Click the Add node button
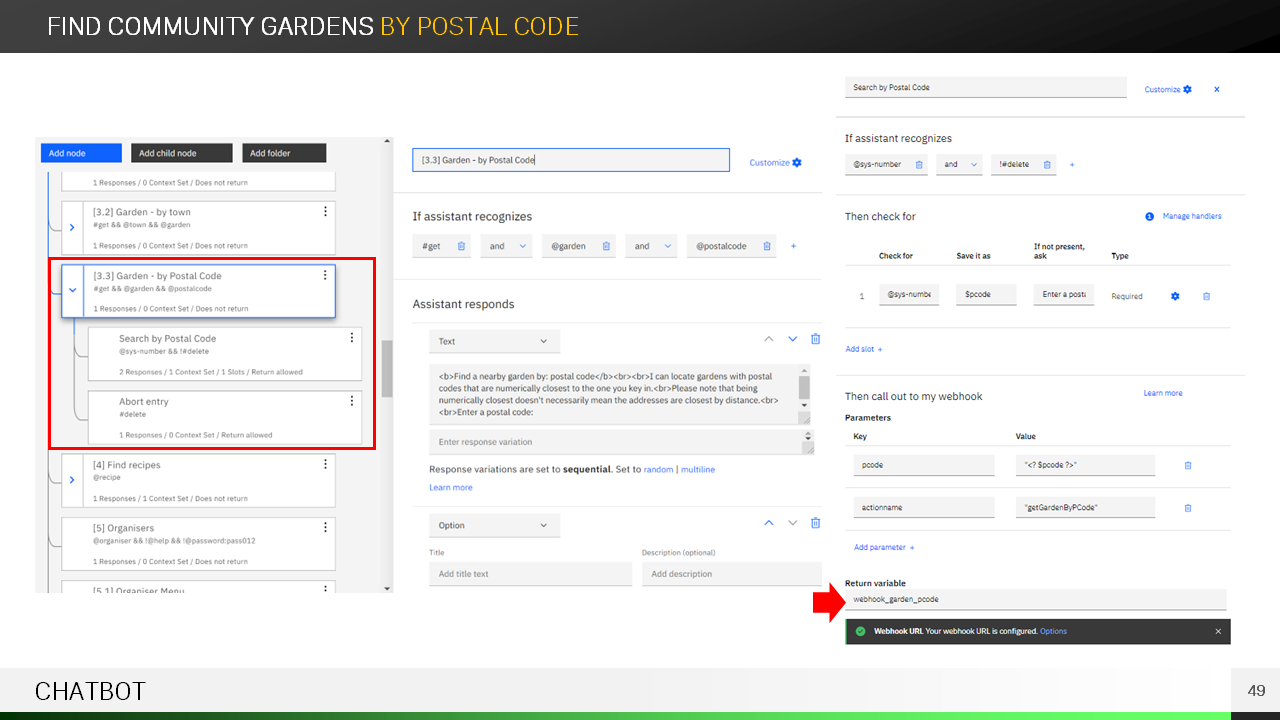 point(81,153)
